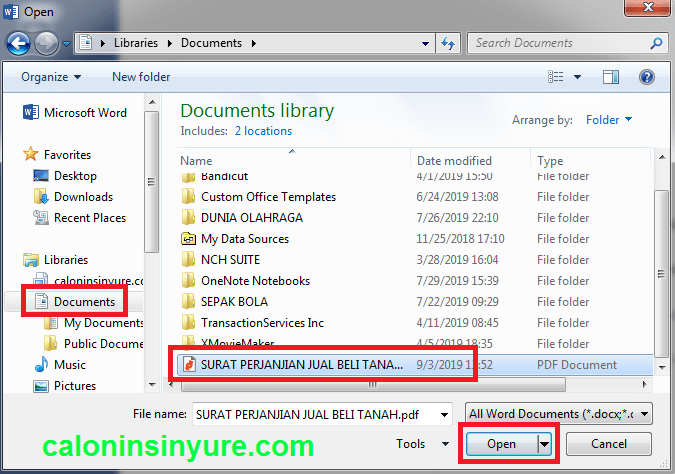
Task: Open Desktop under Favorites
Action: [65, 176]
